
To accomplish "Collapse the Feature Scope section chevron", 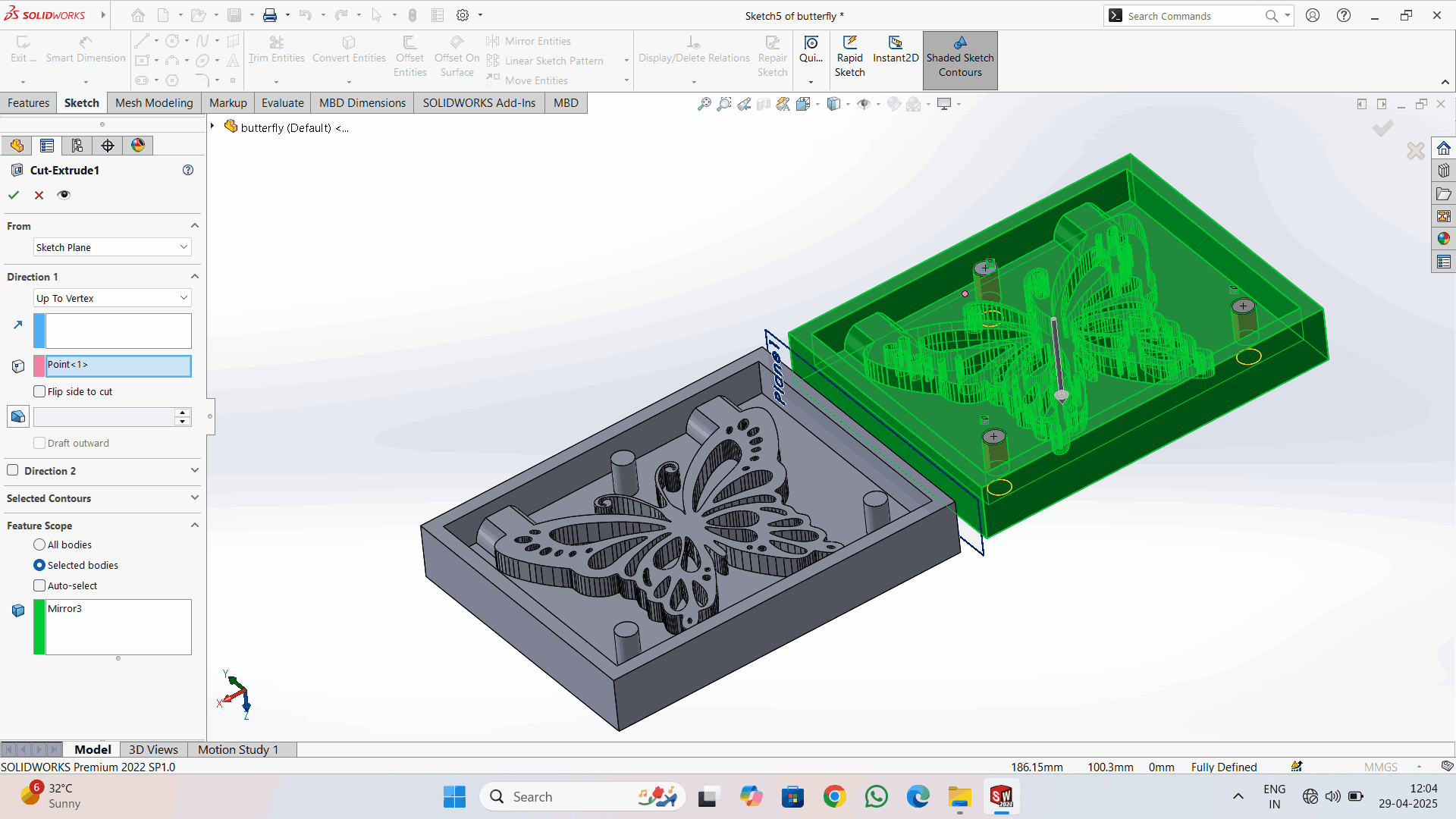I will [x=195, y=526].
